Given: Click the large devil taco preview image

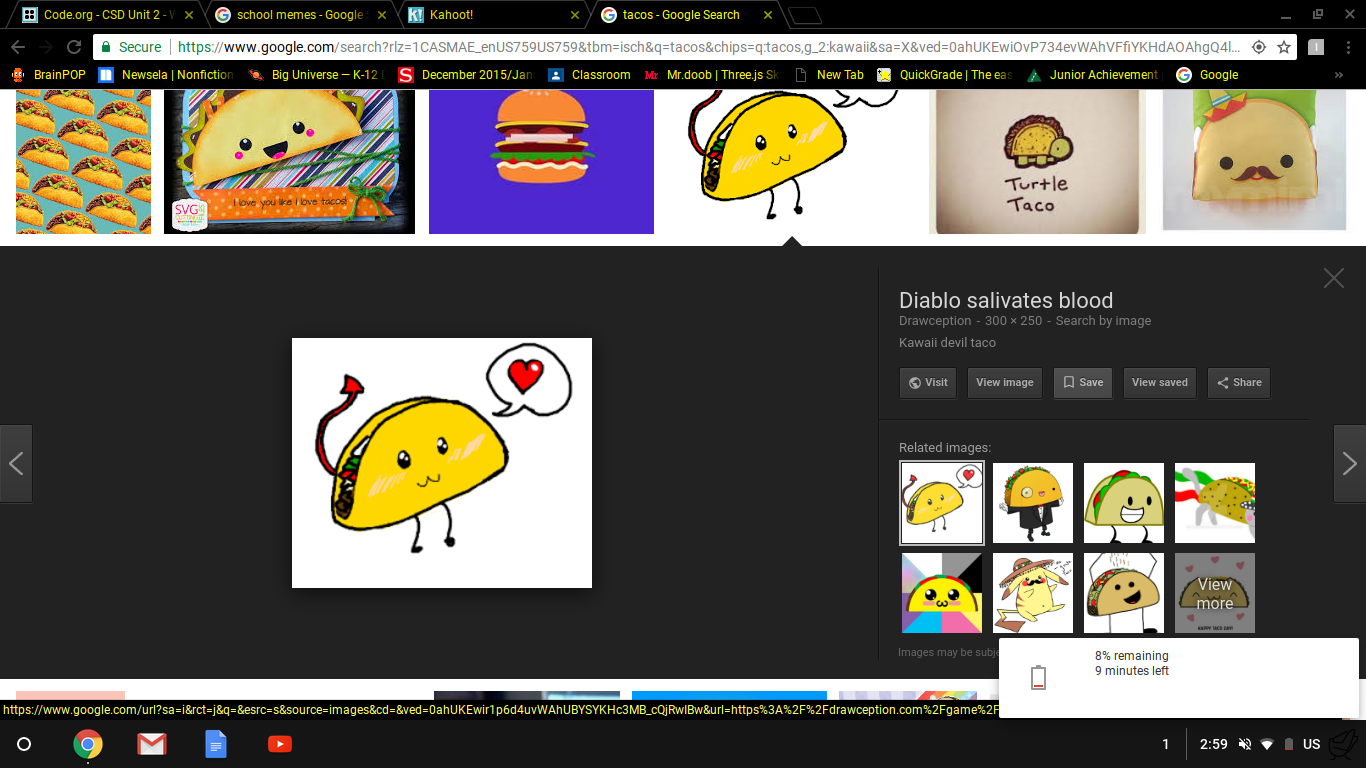Looking at the screenshot, I should click(x=442, y=463).
